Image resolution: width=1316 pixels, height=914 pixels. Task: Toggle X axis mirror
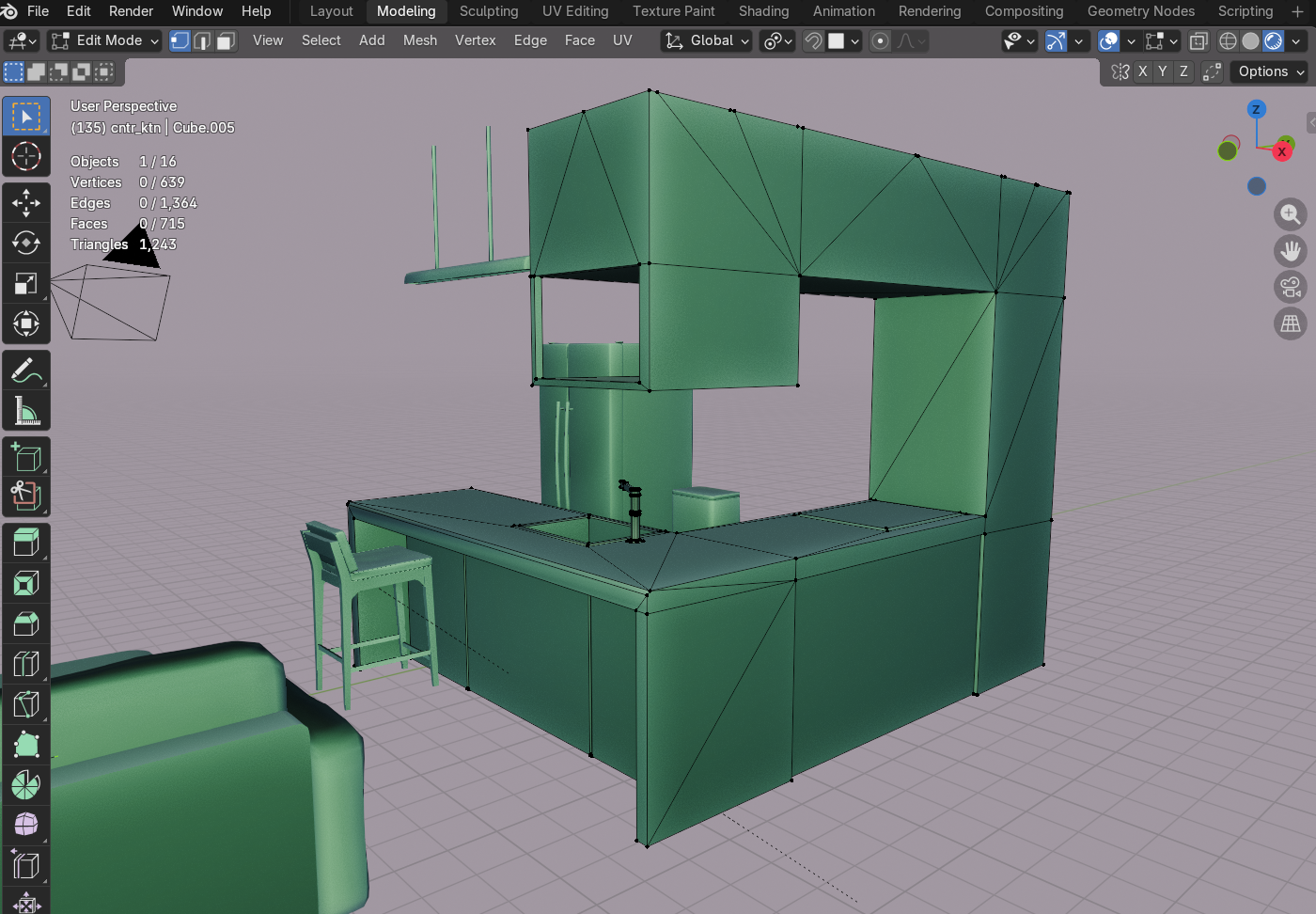[1142, 71]
